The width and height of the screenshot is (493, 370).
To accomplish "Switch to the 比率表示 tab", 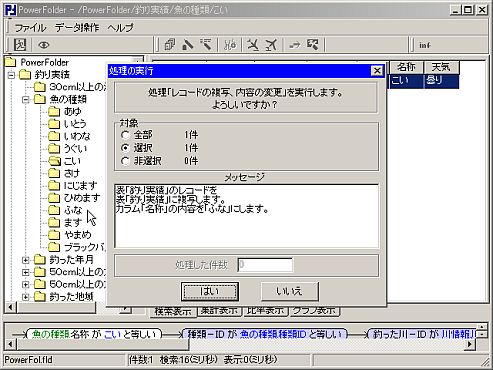I will point(265,311).
